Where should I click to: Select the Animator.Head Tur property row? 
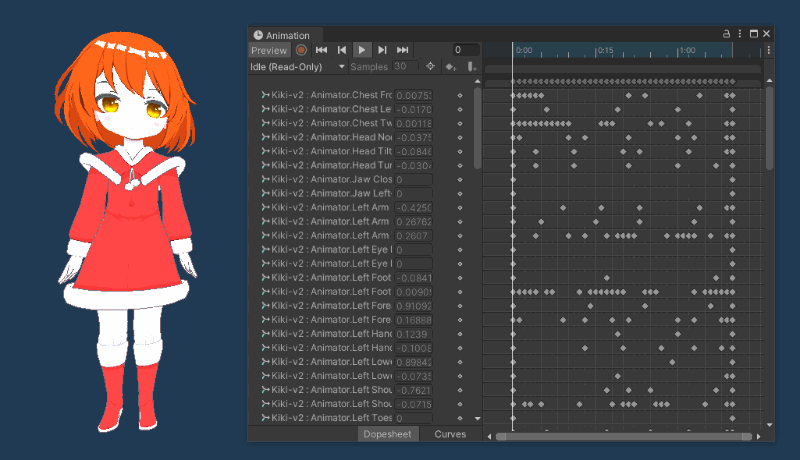[x=361, y=165]
